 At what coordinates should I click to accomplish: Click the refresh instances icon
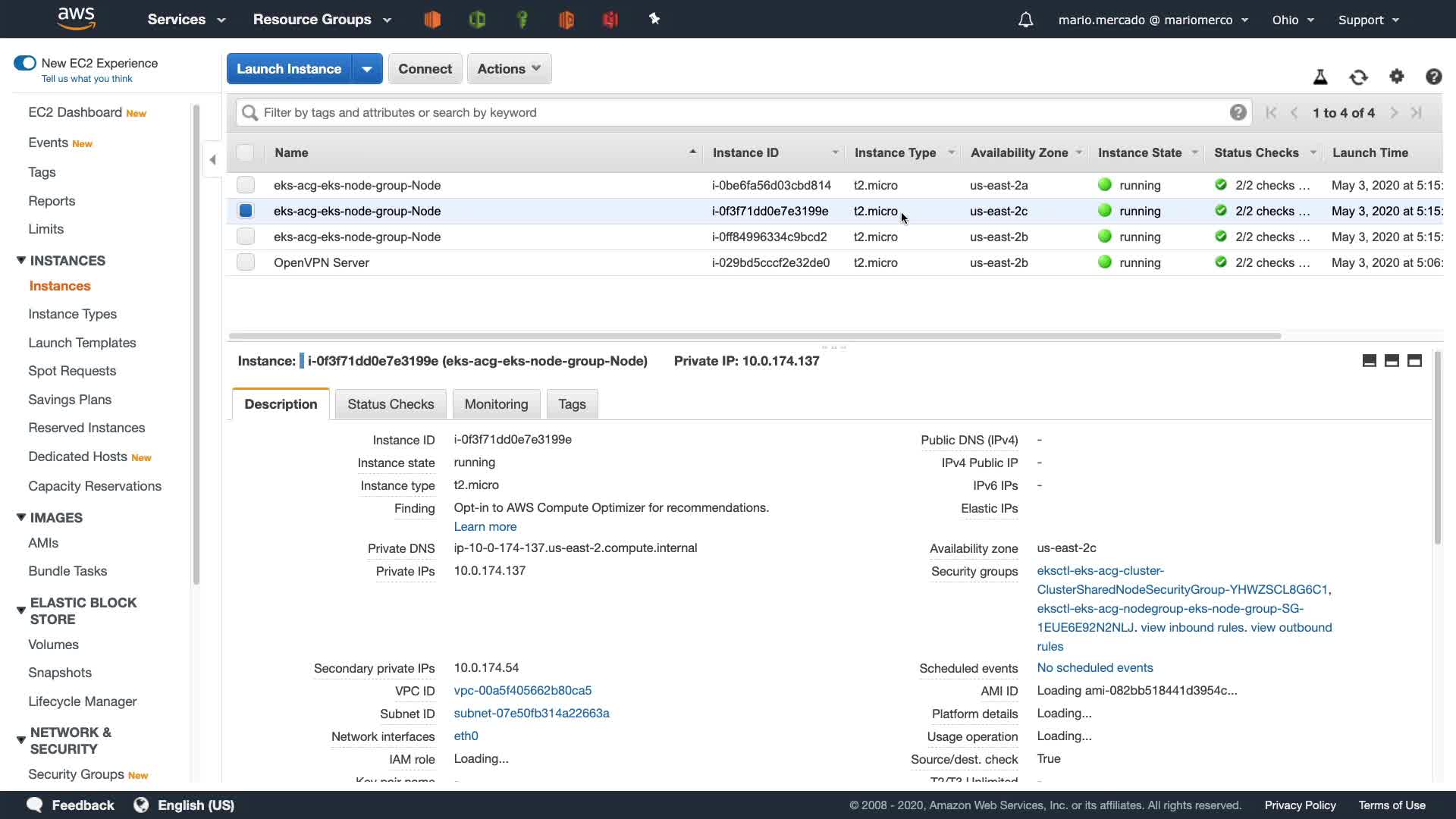1358,77
